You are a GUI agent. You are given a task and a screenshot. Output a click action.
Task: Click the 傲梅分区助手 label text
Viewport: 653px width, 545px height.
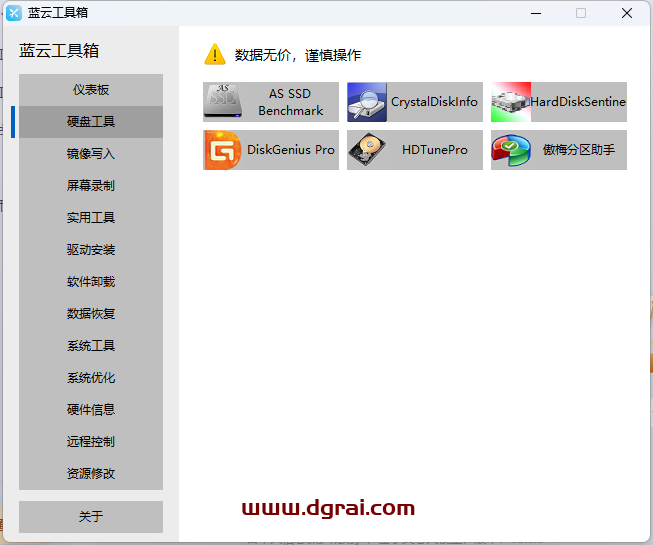pyautogui.click(x=578, y=150)
